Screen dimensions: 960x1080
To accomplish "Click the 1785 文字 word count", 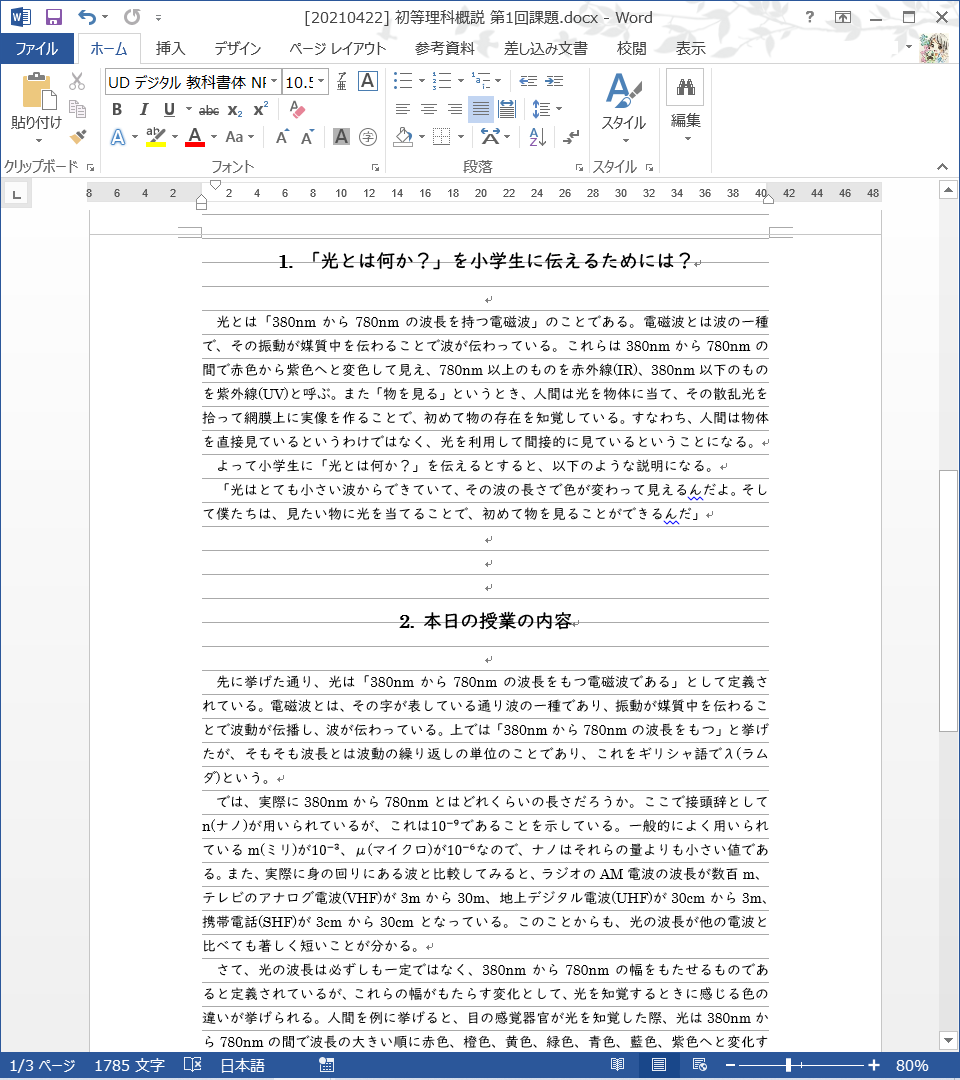I will click(x=129, y=1066).
